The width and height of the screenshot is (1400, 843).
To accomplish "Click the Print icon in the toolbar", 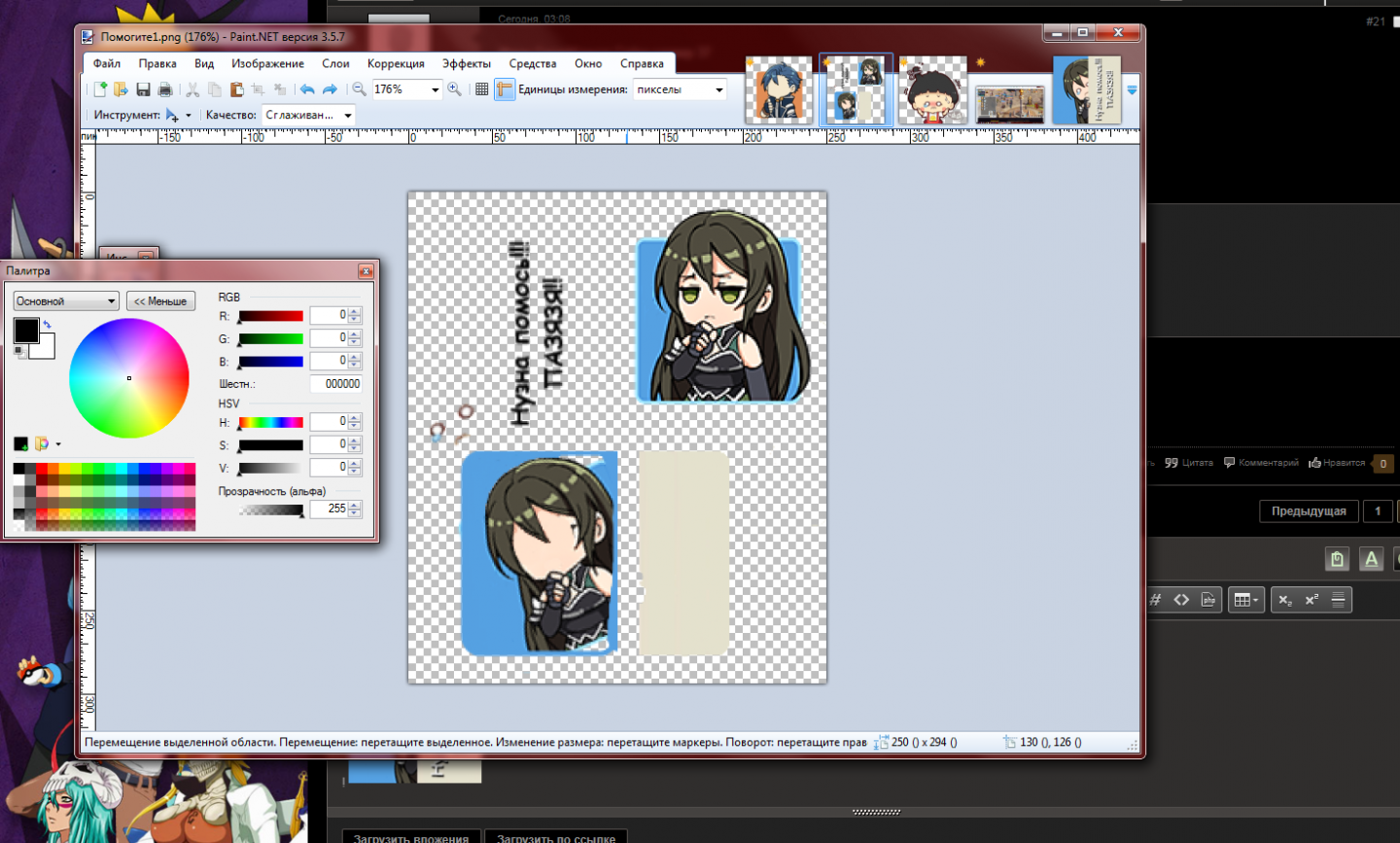I will [x=165, y=89].
